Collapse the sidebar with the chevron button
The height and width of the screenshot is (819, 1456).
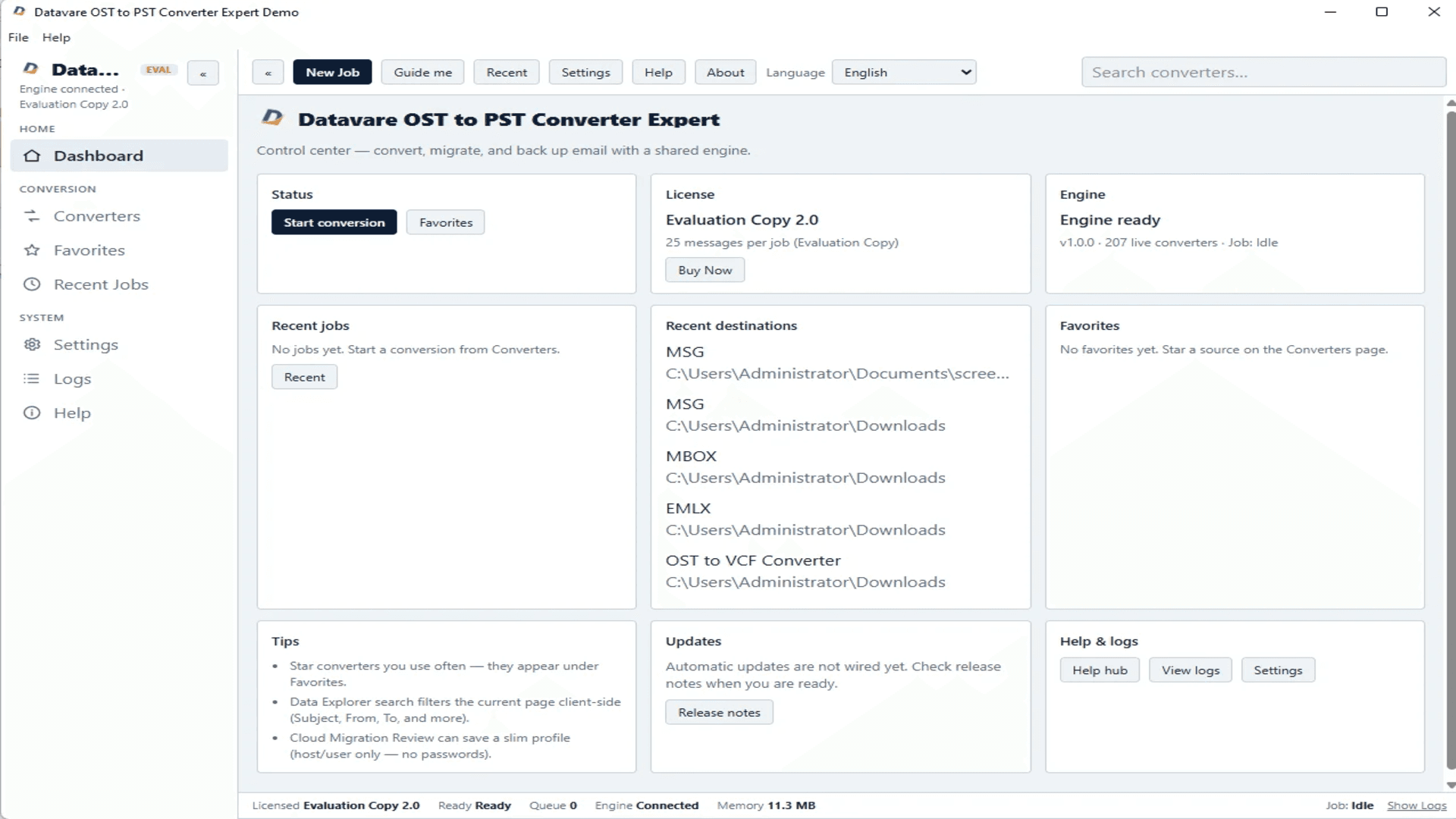[203, 73]
